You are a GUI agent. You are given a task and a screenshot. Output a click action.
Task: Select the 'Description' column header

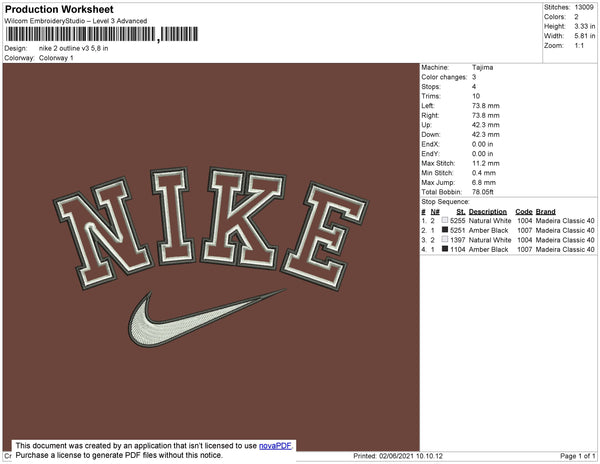tap(488, 212)
